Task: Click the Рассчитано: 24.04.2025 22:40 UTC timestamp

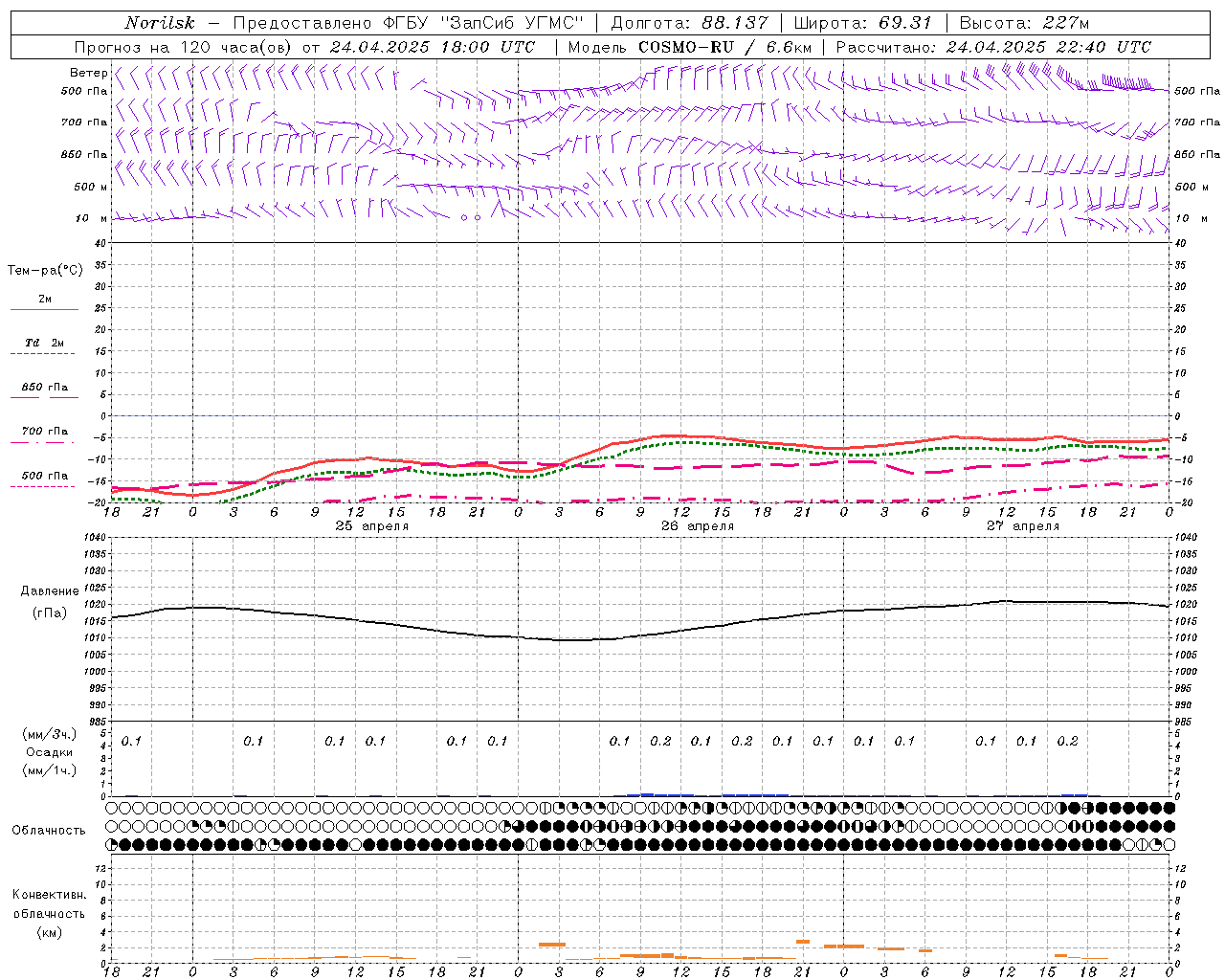Action: [x=993, y=47]
